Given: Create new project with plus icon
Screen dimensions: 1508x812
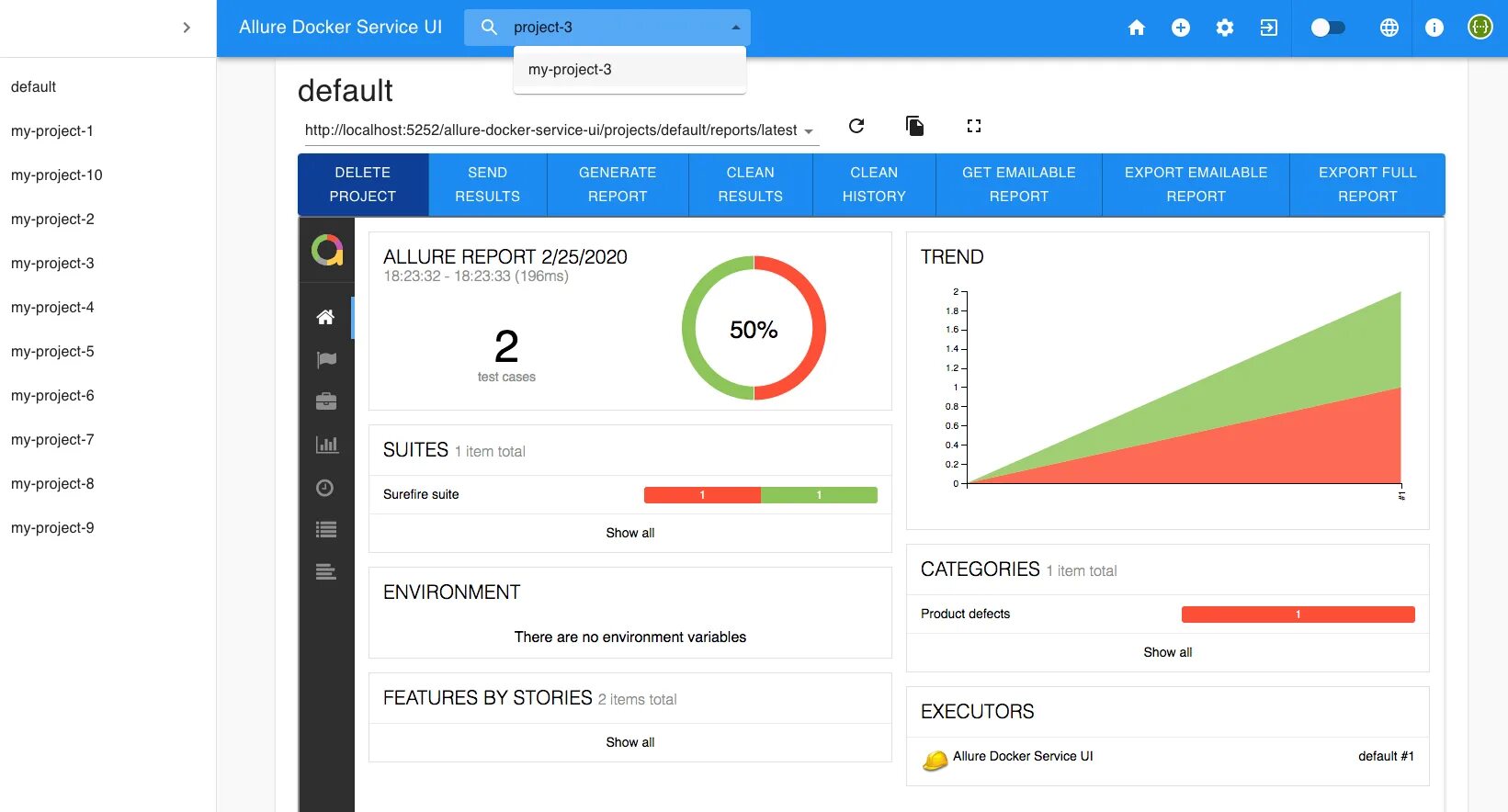Looking at the screenshot, I should (x=1181, y=28).
